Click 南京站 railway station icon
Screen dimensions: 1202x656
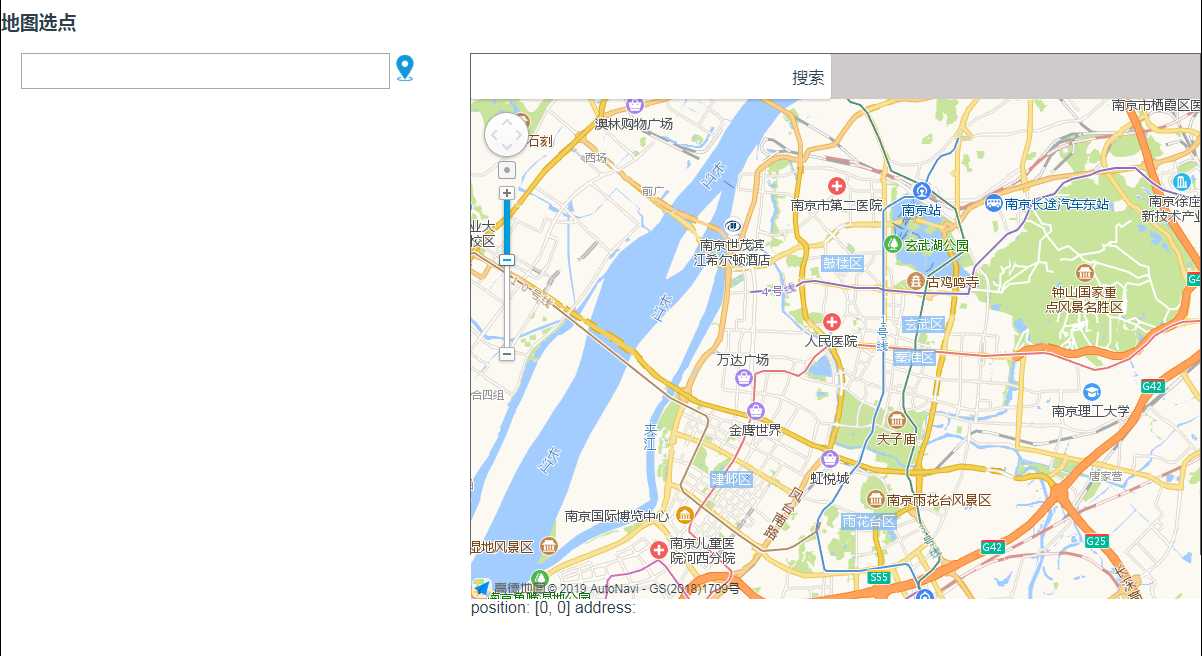pyautogui.click(x=922, y=191)
